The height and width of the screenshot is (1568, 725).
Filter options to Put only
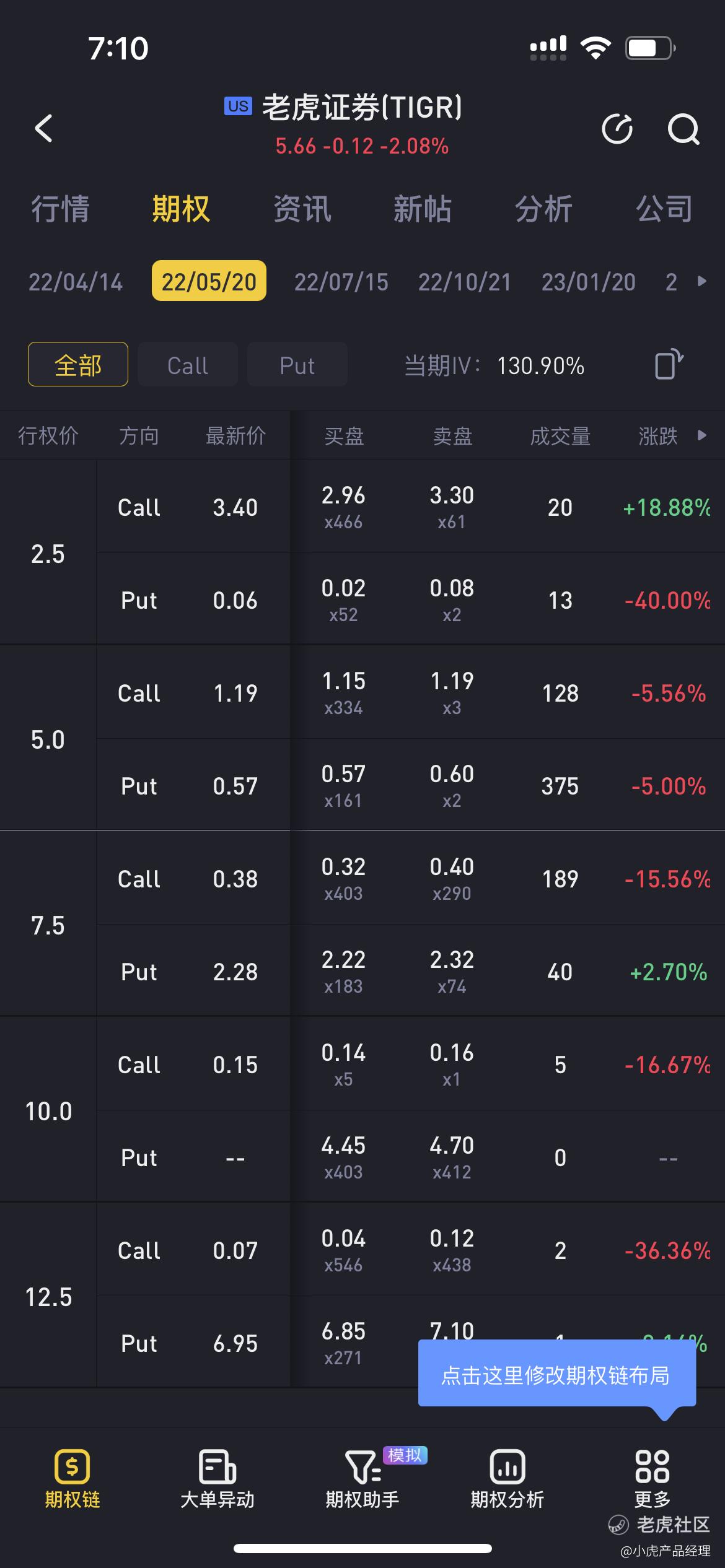[x=297, y=365]
